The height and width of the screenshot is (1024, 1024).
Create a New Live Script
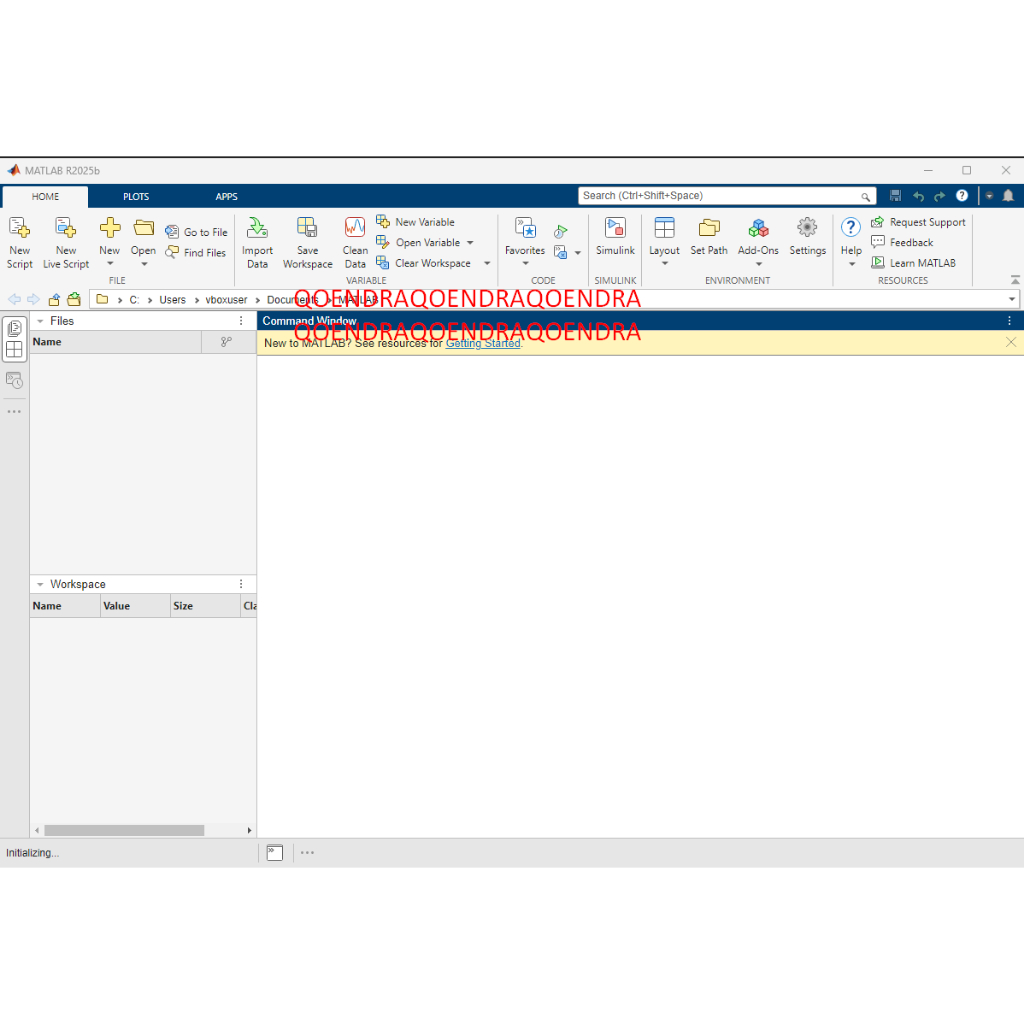66,229
